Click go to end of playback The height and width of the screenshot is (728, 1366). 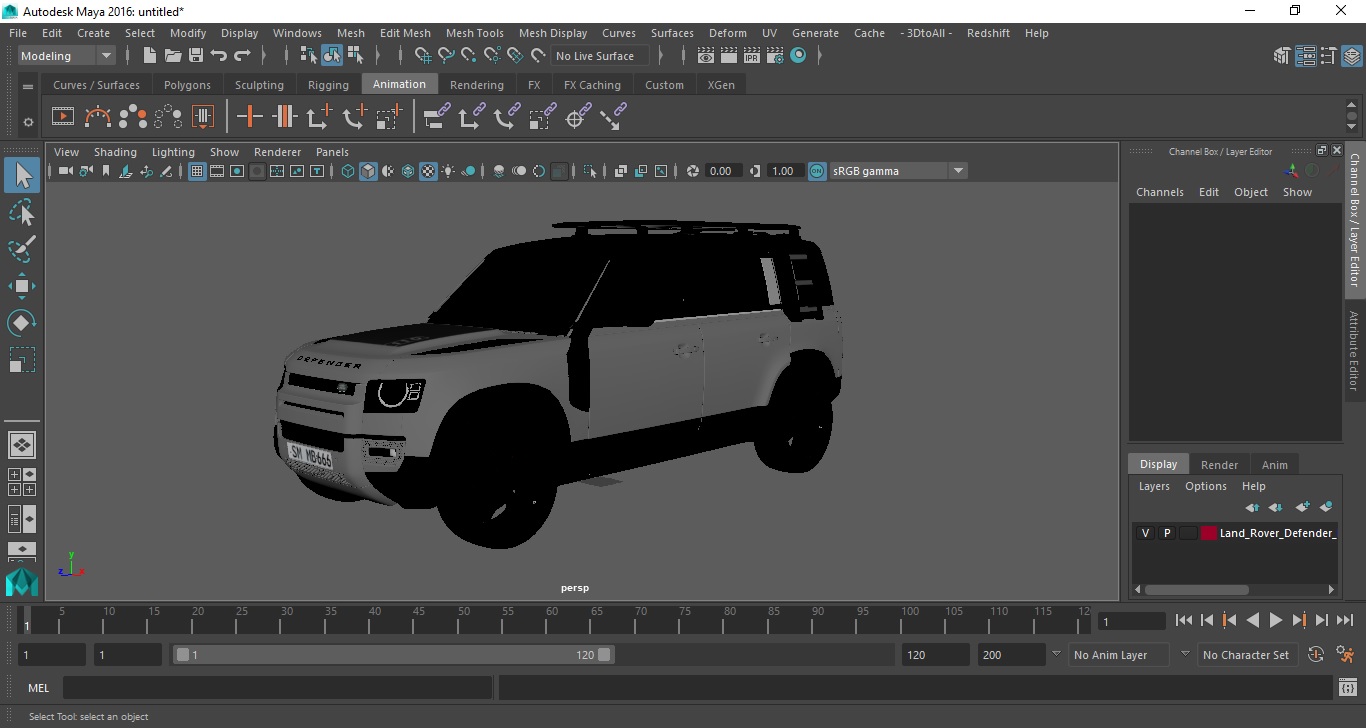point(1345,620)
